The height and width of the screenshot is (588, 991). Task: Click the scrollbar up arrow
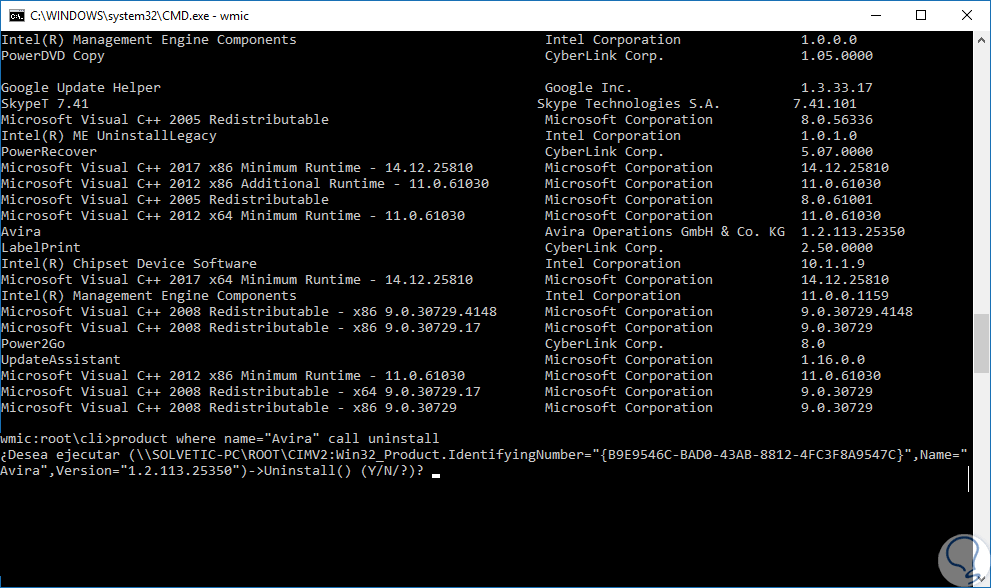[982, 39]
